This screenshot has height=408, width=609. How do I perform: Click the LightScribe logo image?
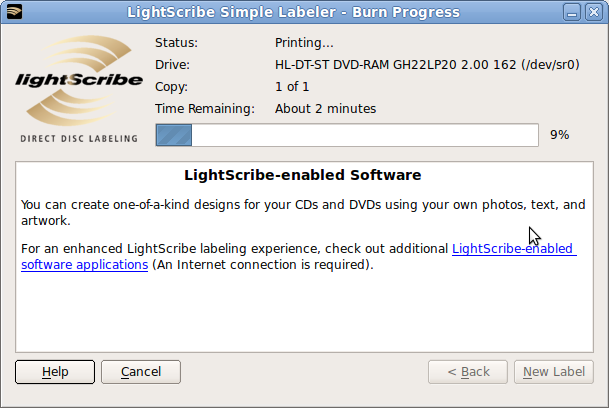(x=79, y=80)
